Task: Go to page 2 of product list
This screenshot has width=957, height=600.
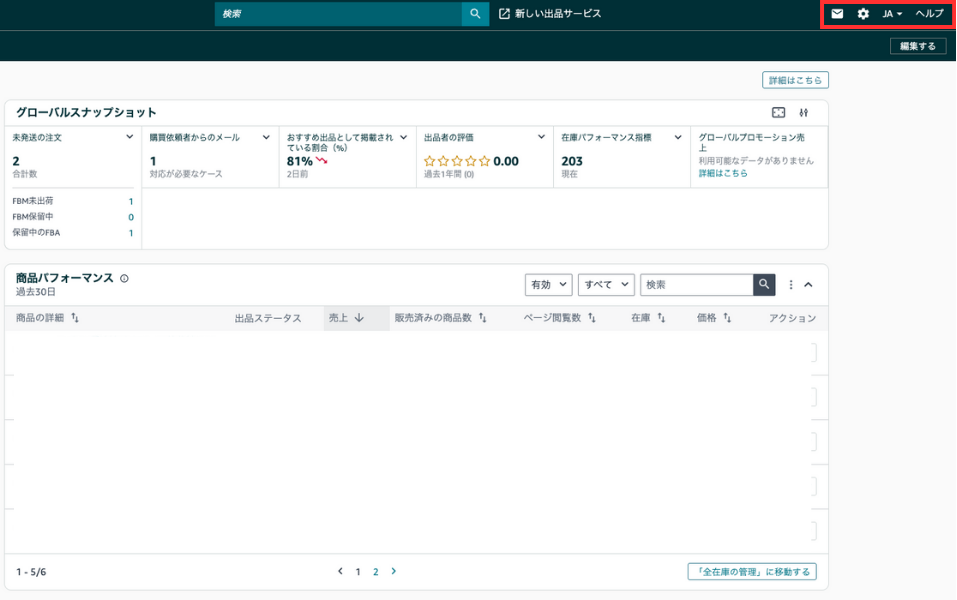Action: 376,572
